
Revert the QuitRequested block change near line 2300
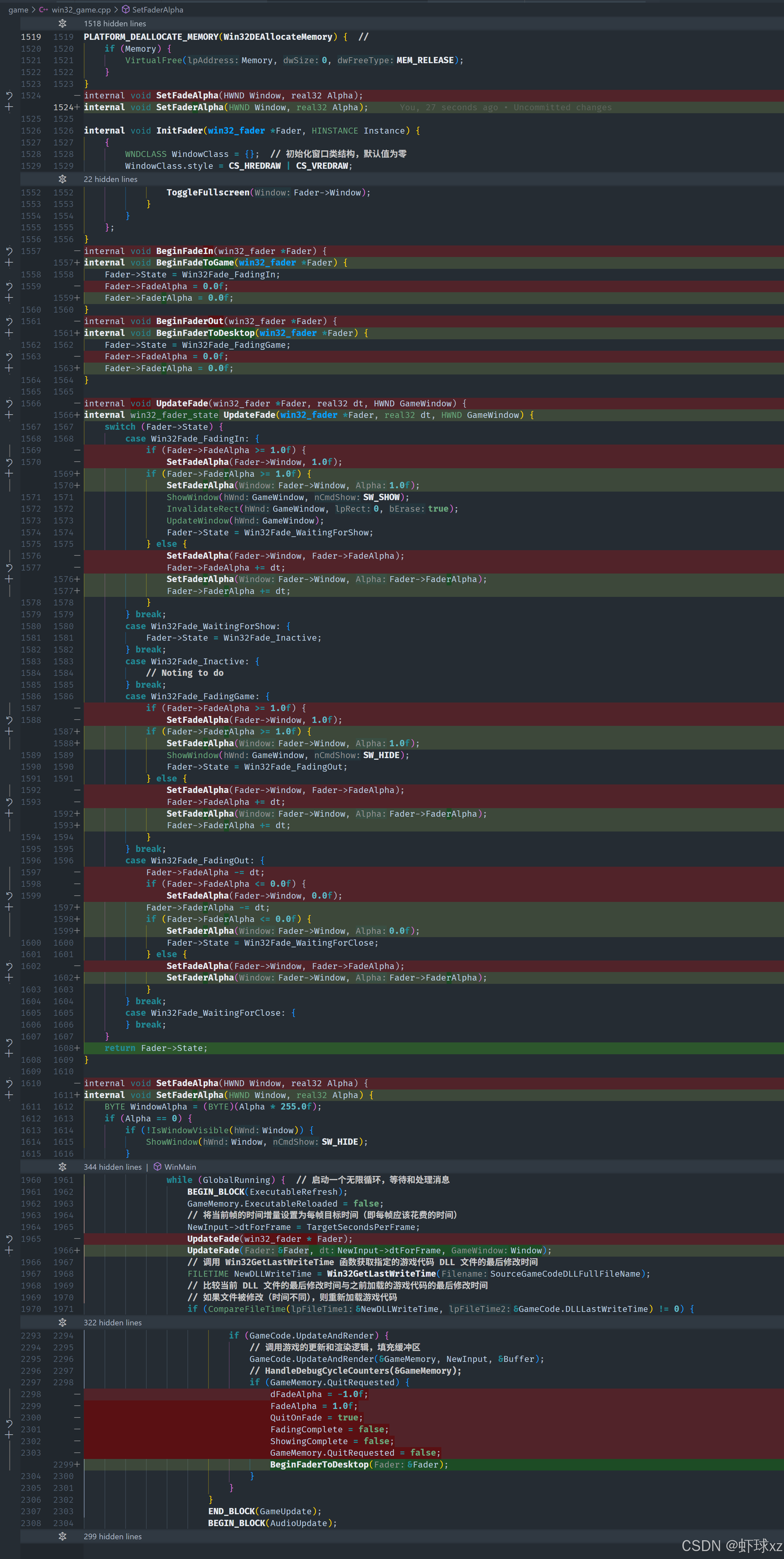(9, 1423)
